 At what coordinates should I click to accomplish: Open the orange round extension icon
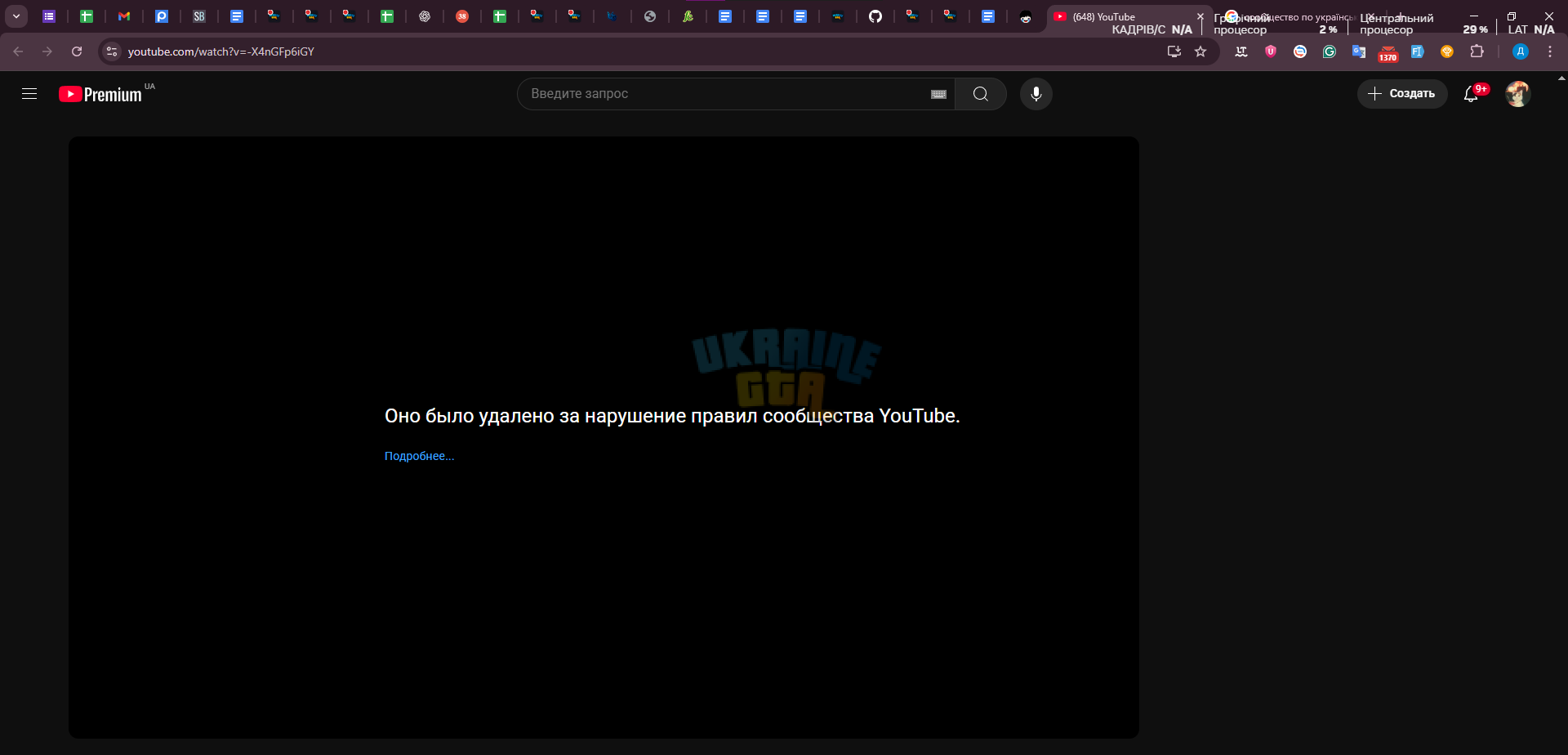(x=1447, y=51)
